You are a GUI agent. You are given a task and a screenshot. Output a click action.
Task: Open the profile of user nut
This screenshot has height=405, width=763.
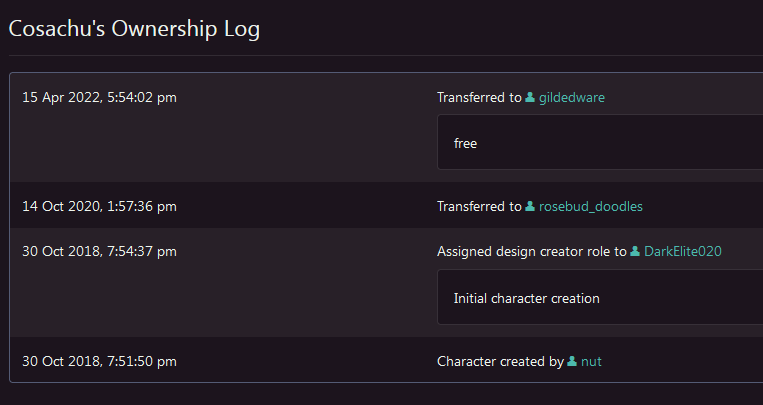pyautogui.click(x=591, y=361)
